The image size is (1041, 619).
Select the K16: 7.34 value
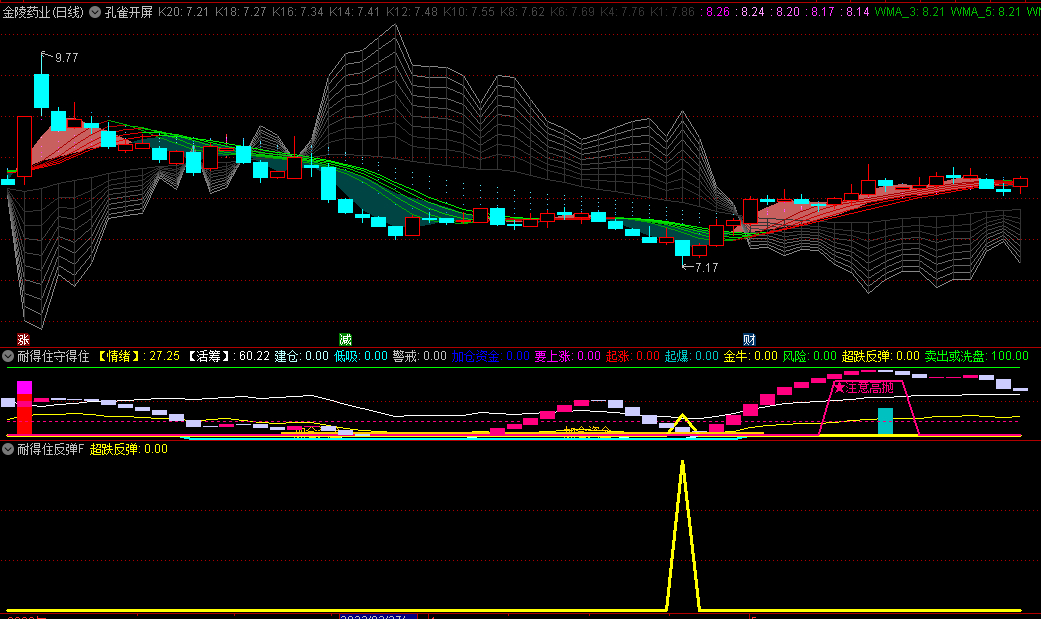coord(297,12)
